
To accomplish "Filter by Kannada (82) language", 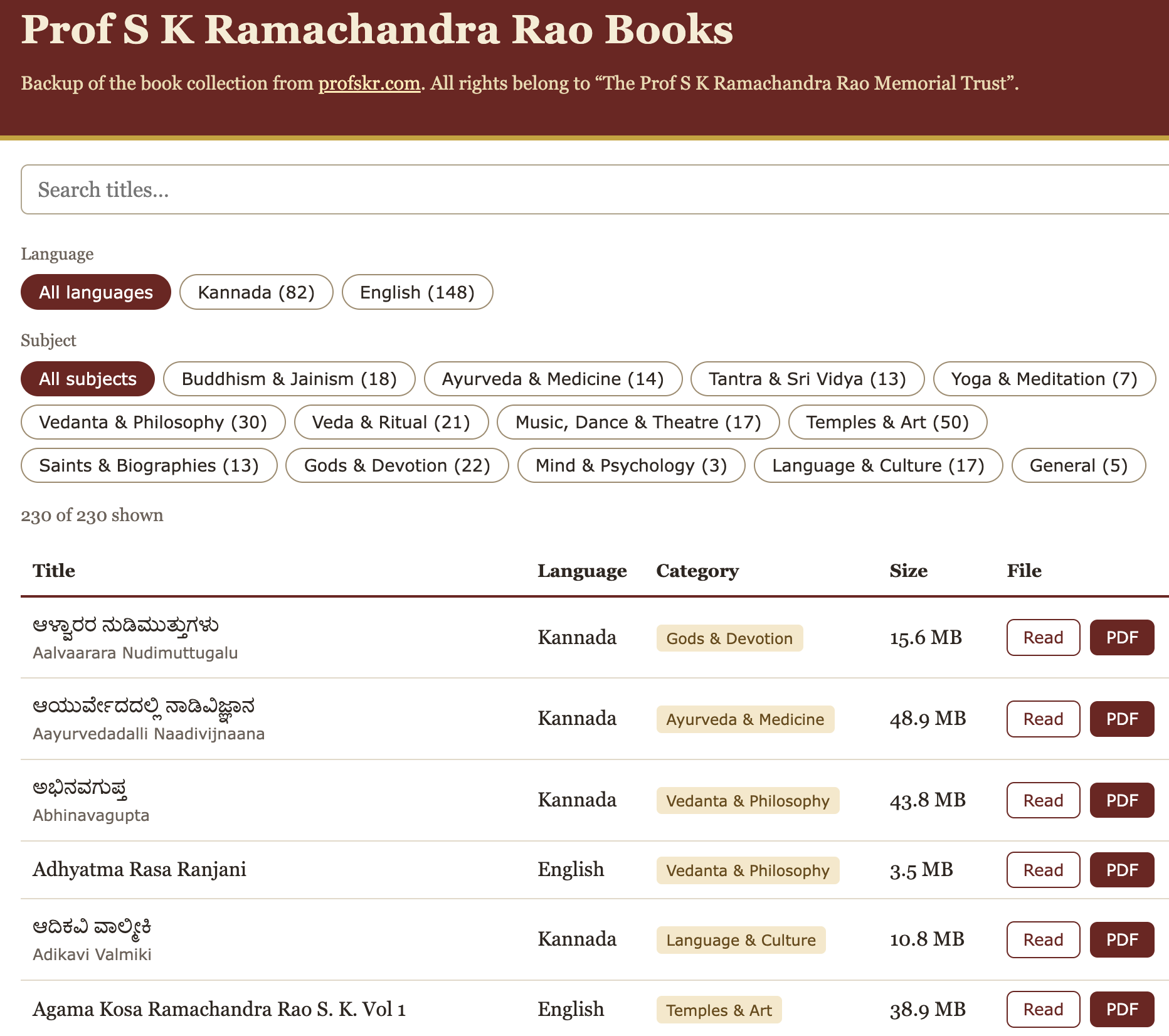I will pyautogui.click(x=256, y=292).
